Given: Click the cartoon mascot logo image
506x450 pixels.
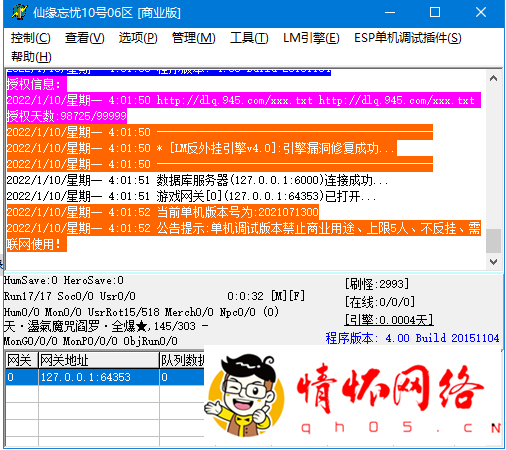Looking at the screenshot, I should 246,395.
